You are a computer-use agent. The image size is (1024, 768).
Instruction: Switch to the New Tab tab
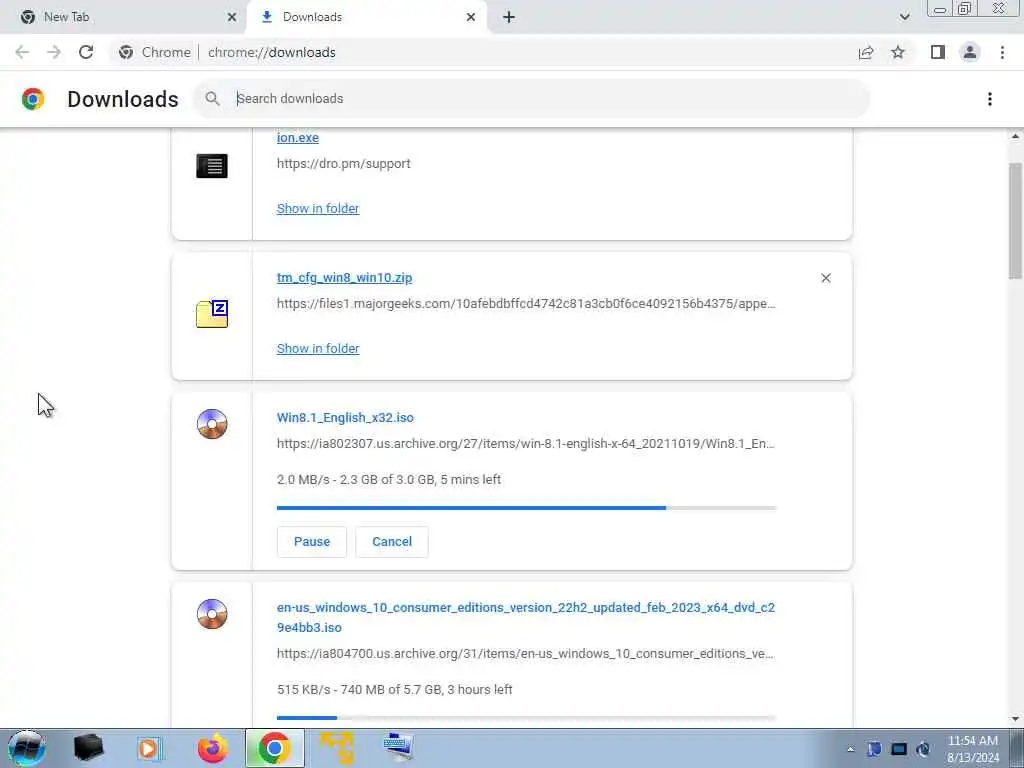pyautogui.click(x=123, y=17)
